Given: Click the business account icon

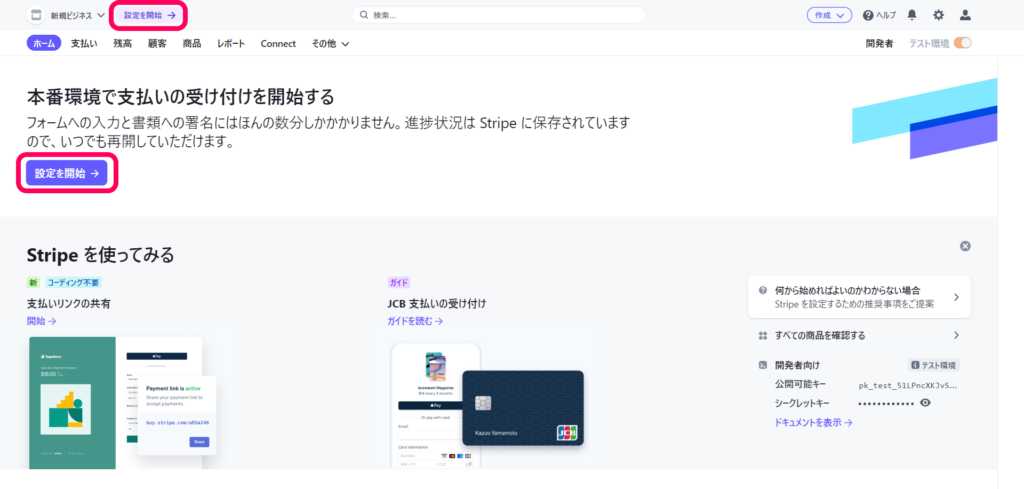Looking at the screenshot, I should [33, 15].
